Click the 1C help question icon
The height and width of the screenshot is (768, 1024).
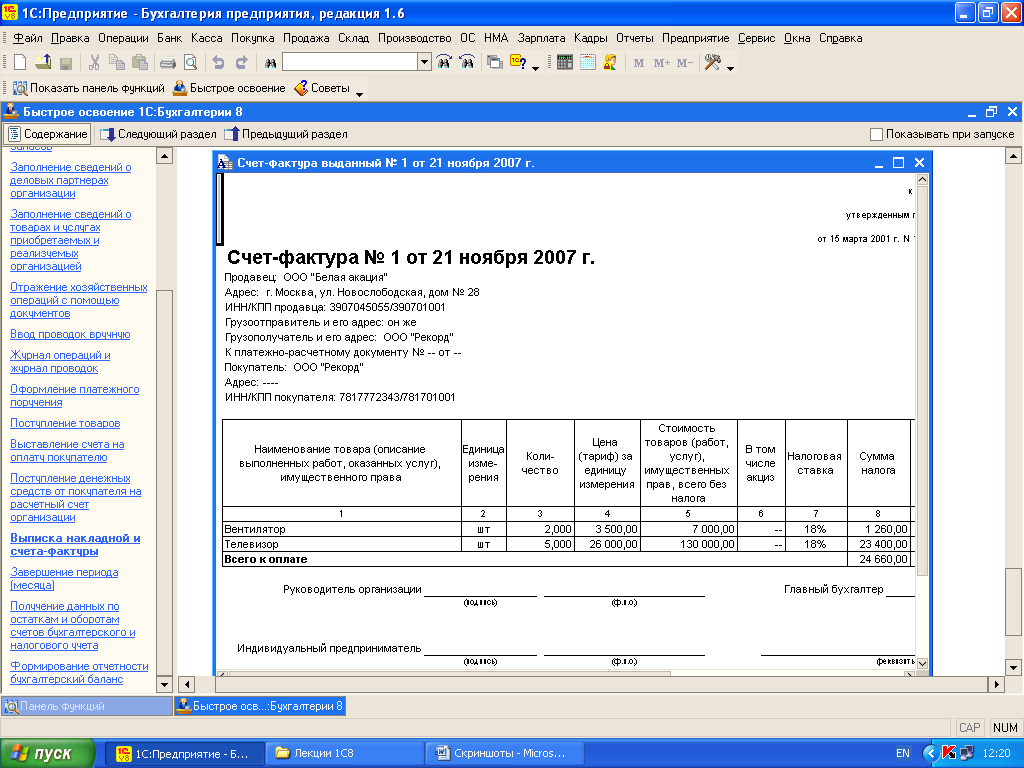click(518, 63)
